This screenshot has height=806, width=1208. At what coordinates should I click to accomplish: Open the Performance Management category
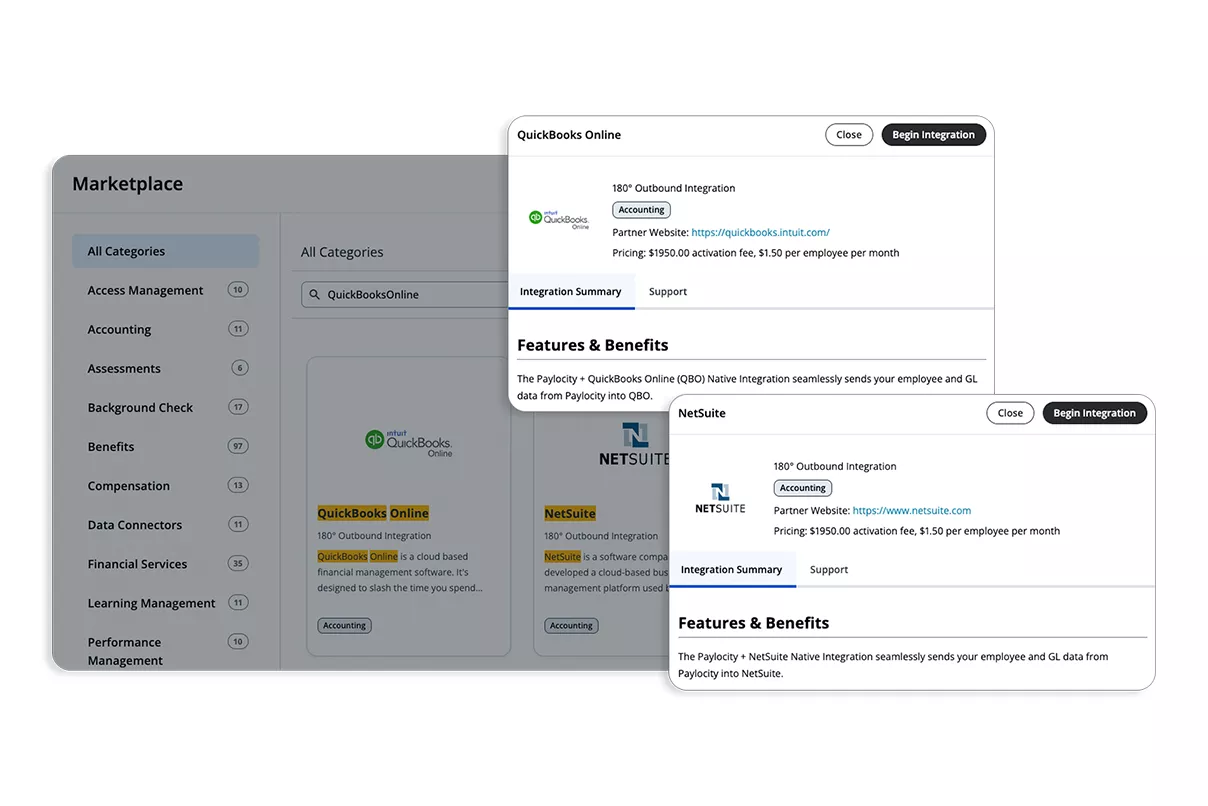(125, 651)
